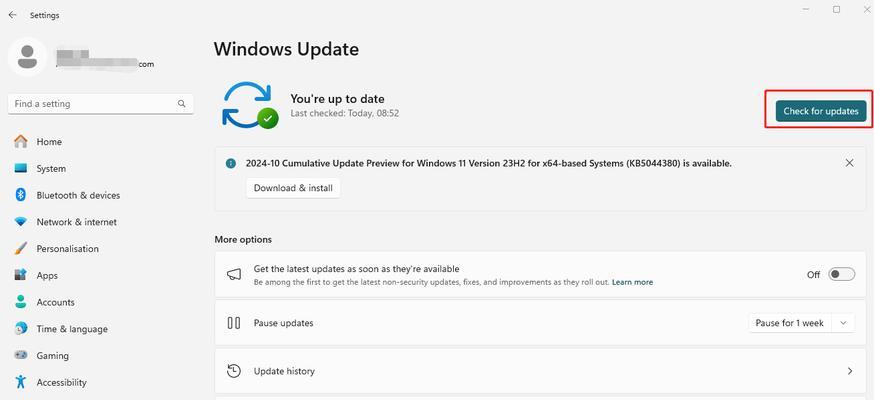The image size is (874, 400).
Task: Click the Accessibility figure icon
Action: [x=21, y=382]
